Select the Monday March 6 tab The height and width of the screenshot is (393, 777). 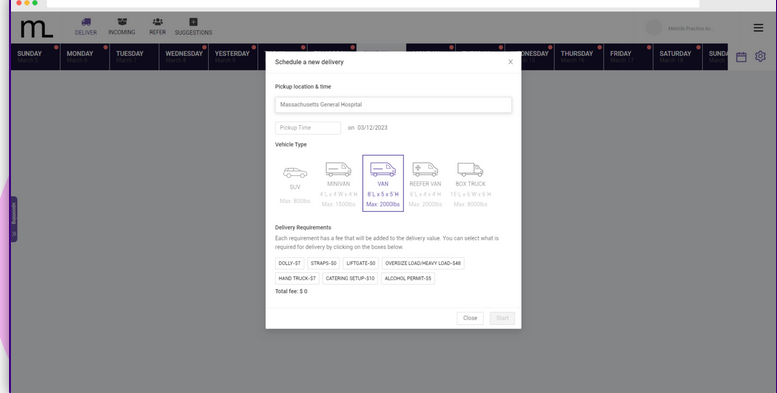pos(85,56)
